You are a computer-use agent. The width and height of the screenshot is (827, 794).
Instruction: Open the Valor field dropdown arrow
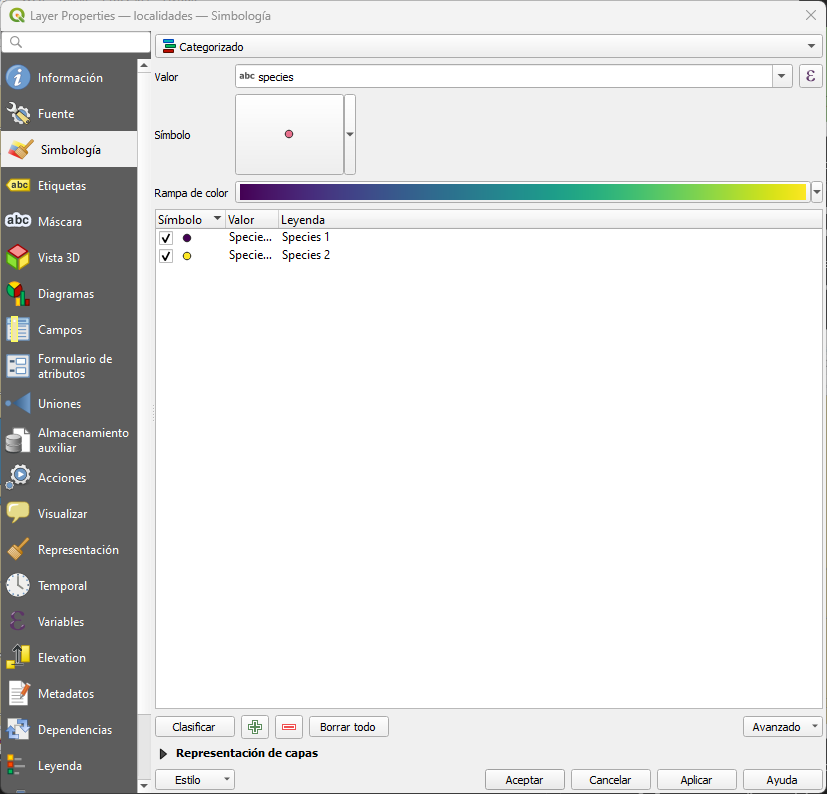pyautogui.click(x=782, y=76)
